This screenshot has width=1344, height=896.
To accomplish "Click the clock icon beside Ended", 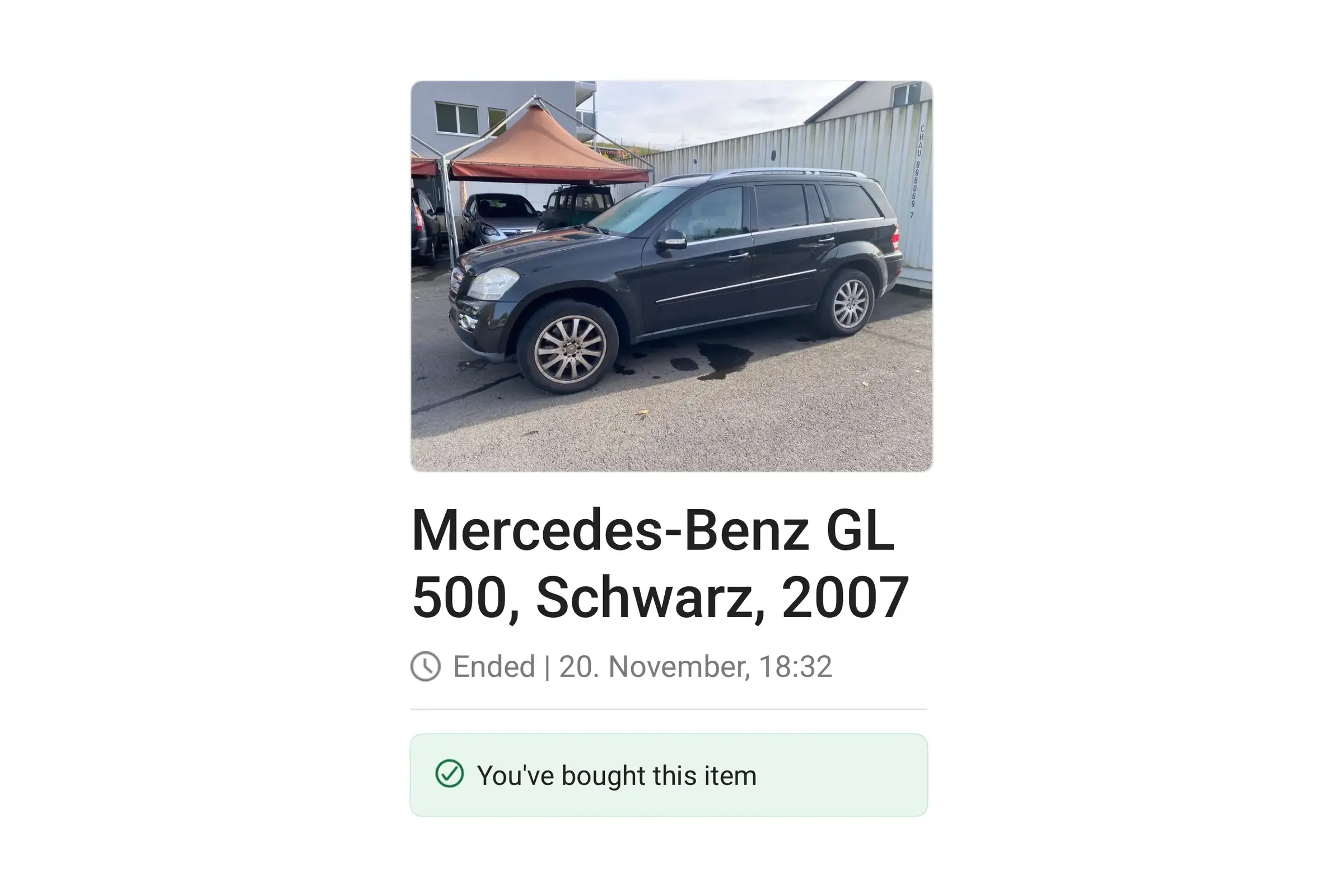I will pos(425,666).
